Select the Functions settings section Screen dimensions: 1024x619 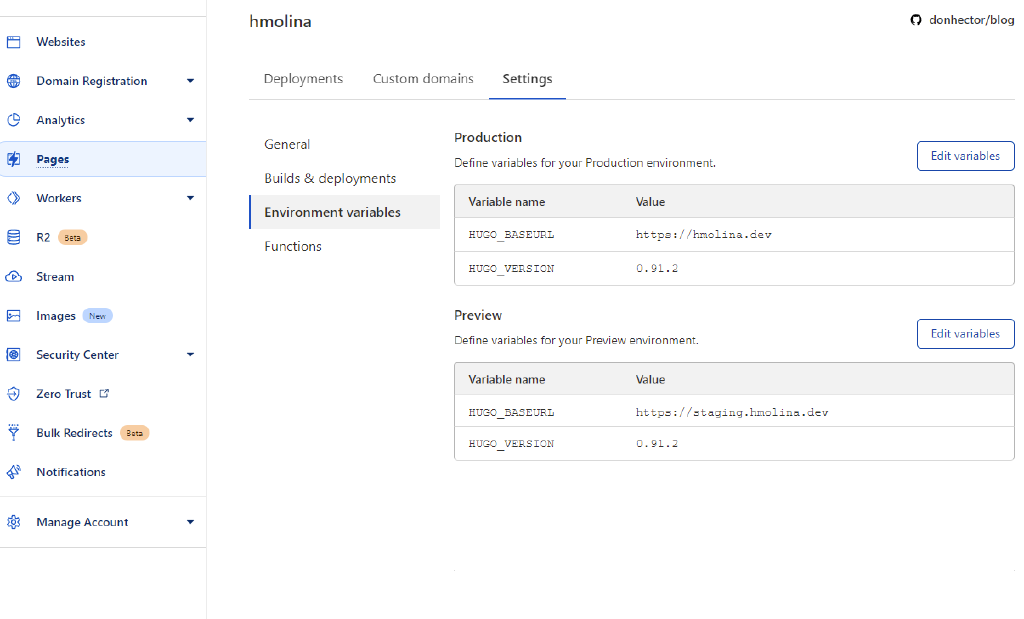pos(292,246)
